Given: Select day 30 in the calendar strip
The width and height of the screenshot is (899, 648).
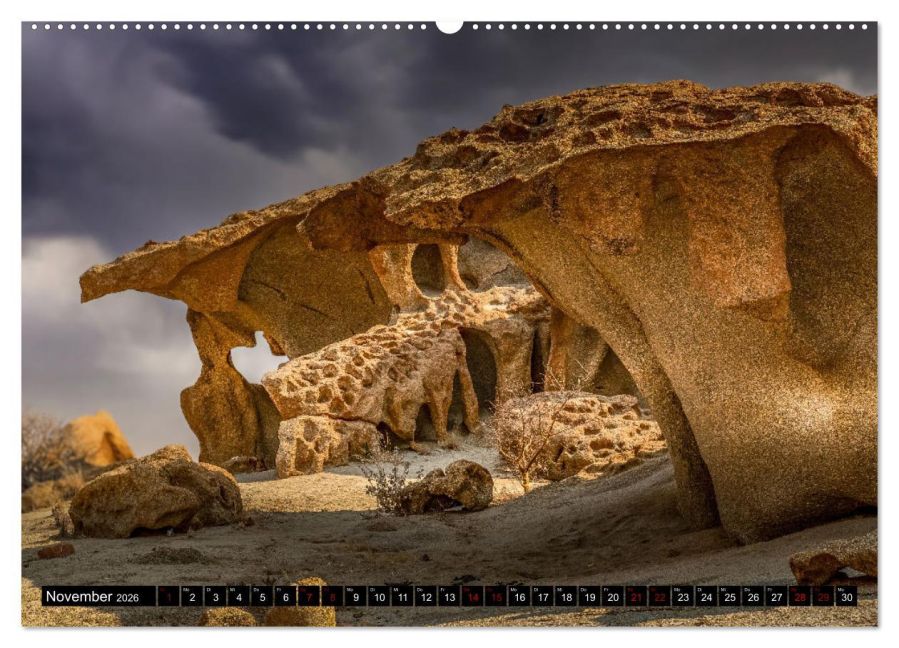Looking at the screenshot, I should [846, 597].
